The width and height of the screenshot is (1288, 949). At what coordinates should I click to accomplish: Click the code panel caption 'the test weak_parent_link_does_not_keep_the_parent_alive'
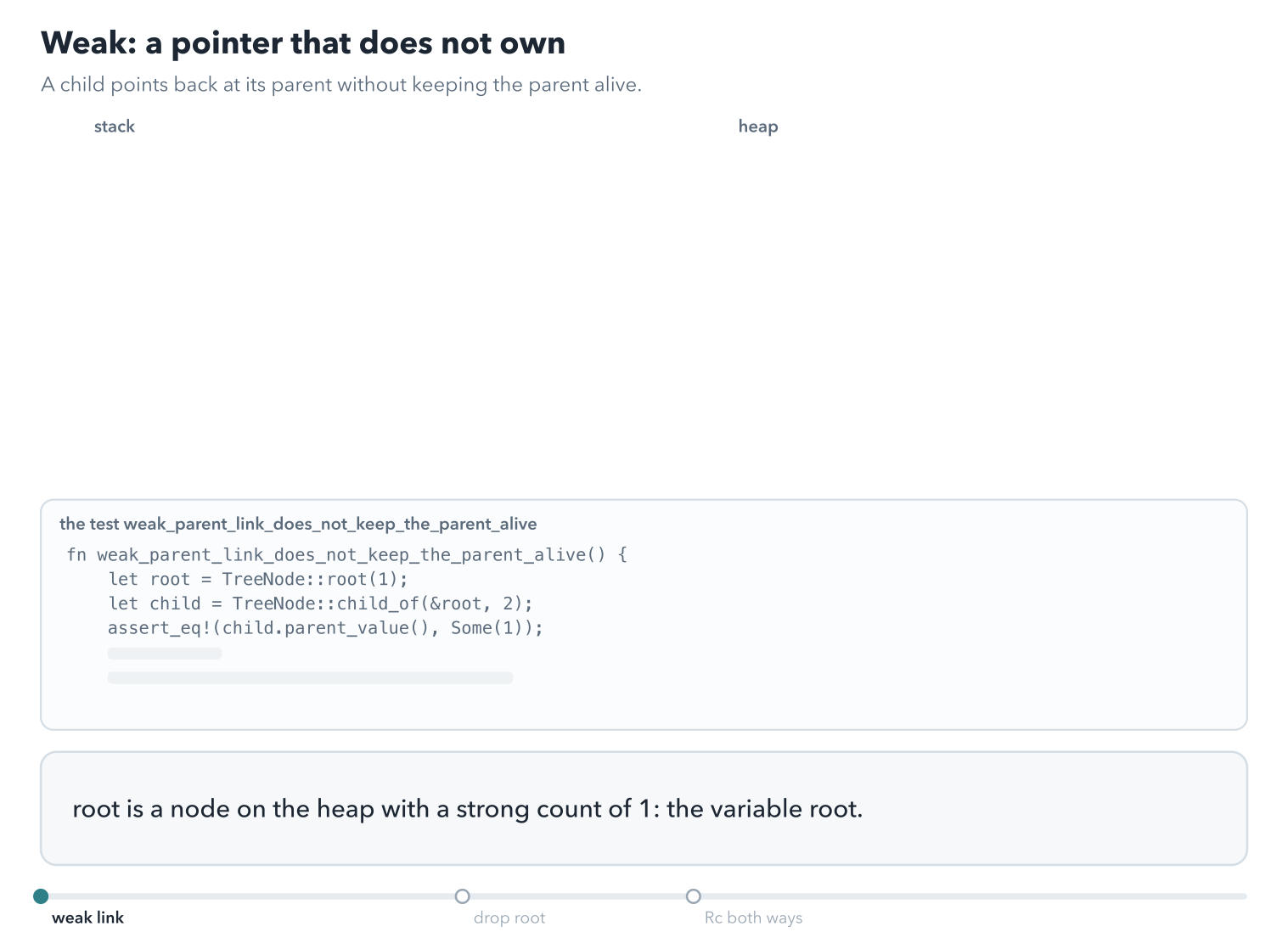(298, 524)
